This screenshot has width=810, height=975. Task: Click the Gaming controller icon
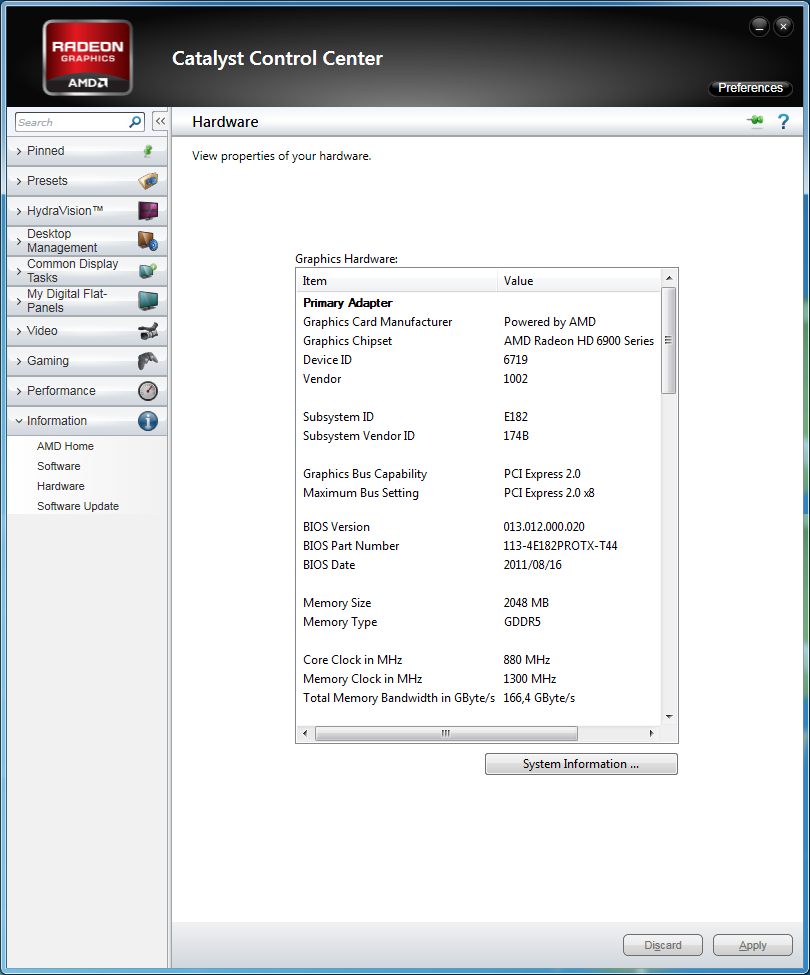[x=148, y=361]
